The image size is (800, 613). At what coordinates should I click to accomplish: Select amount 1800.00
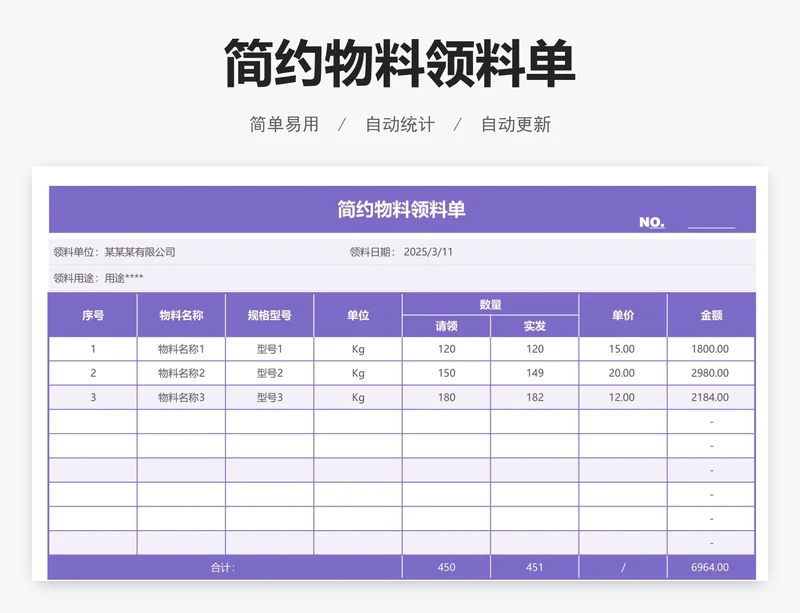(x=711, y=349)
